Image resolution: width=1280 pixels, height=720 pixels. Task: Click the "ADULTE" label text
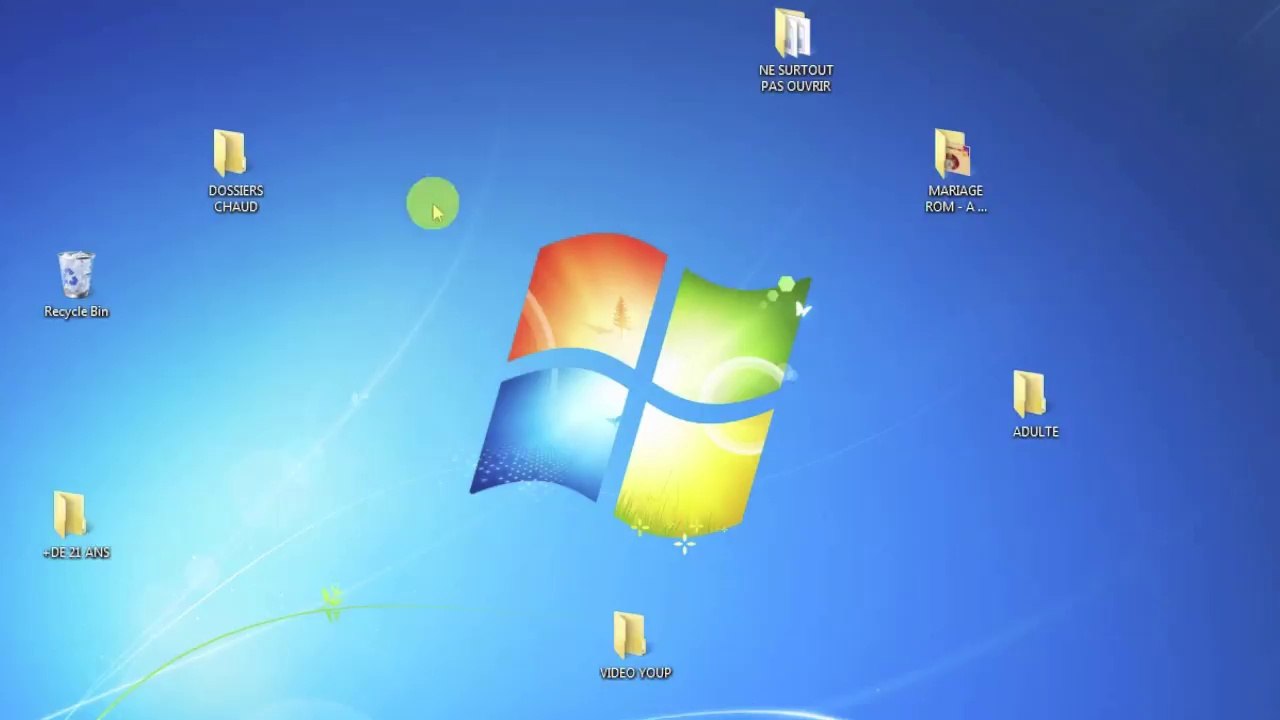pyautogui.click(x=1036, y=432)
